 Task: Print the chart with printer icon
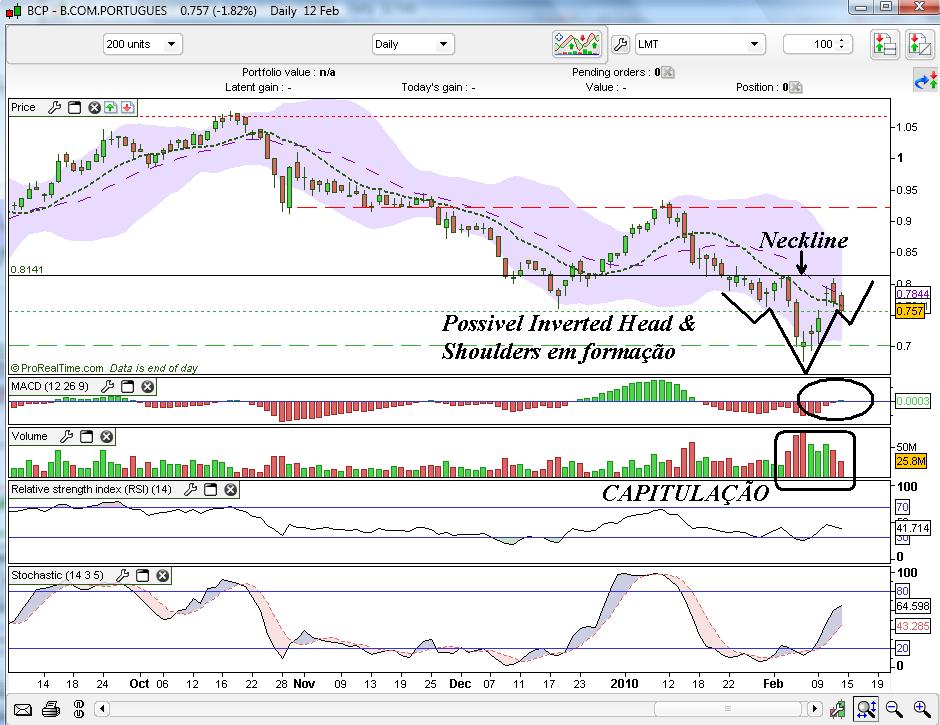(x=51, y=709)
